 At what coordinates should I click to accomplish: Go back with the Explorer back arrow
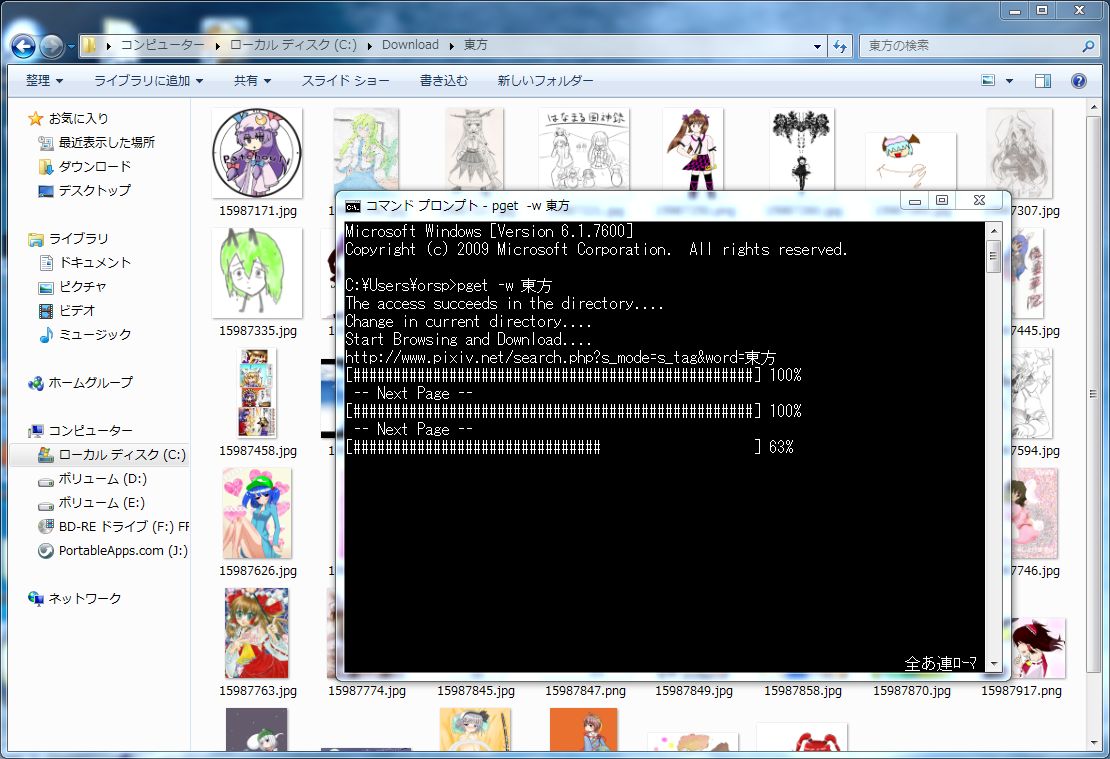tap(23, 46)
